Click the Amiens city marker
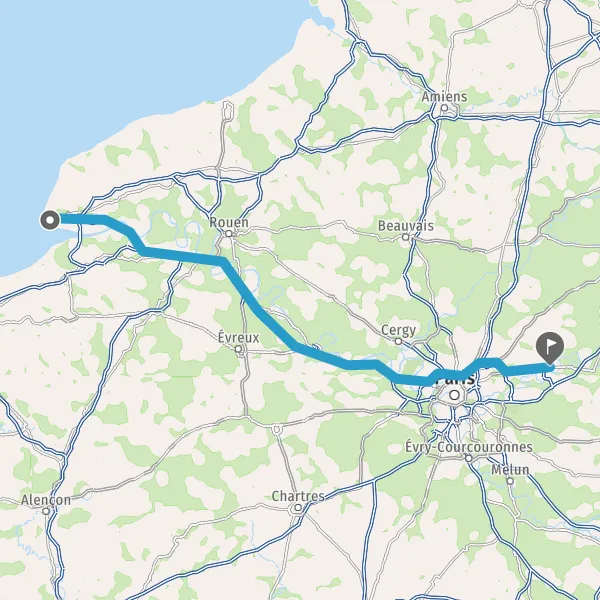Viewport: 600px width, 600px height. (x=444, y=108)
